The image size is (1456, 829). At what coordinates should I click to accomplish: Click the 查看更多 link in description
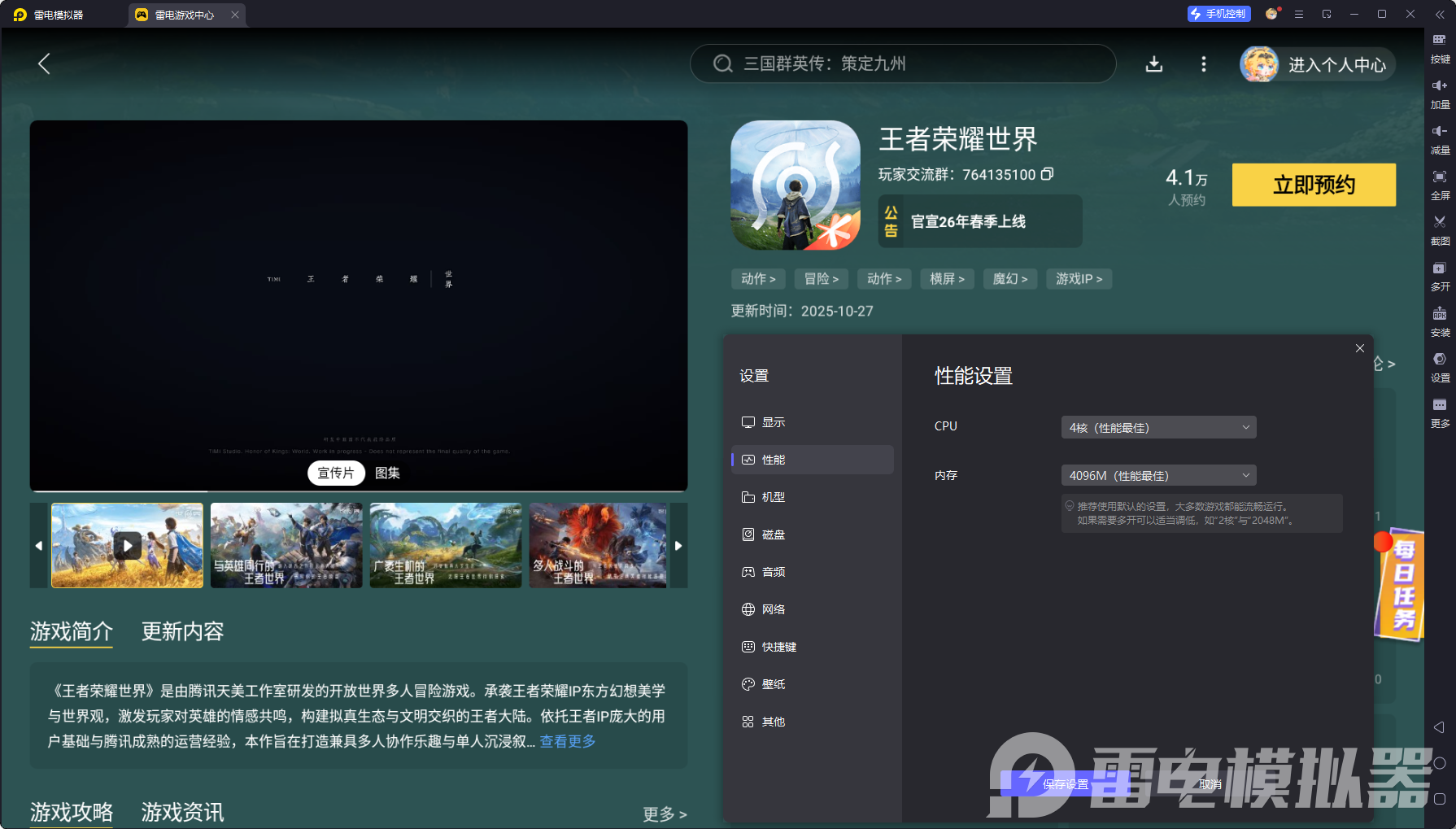pos(568,741)
